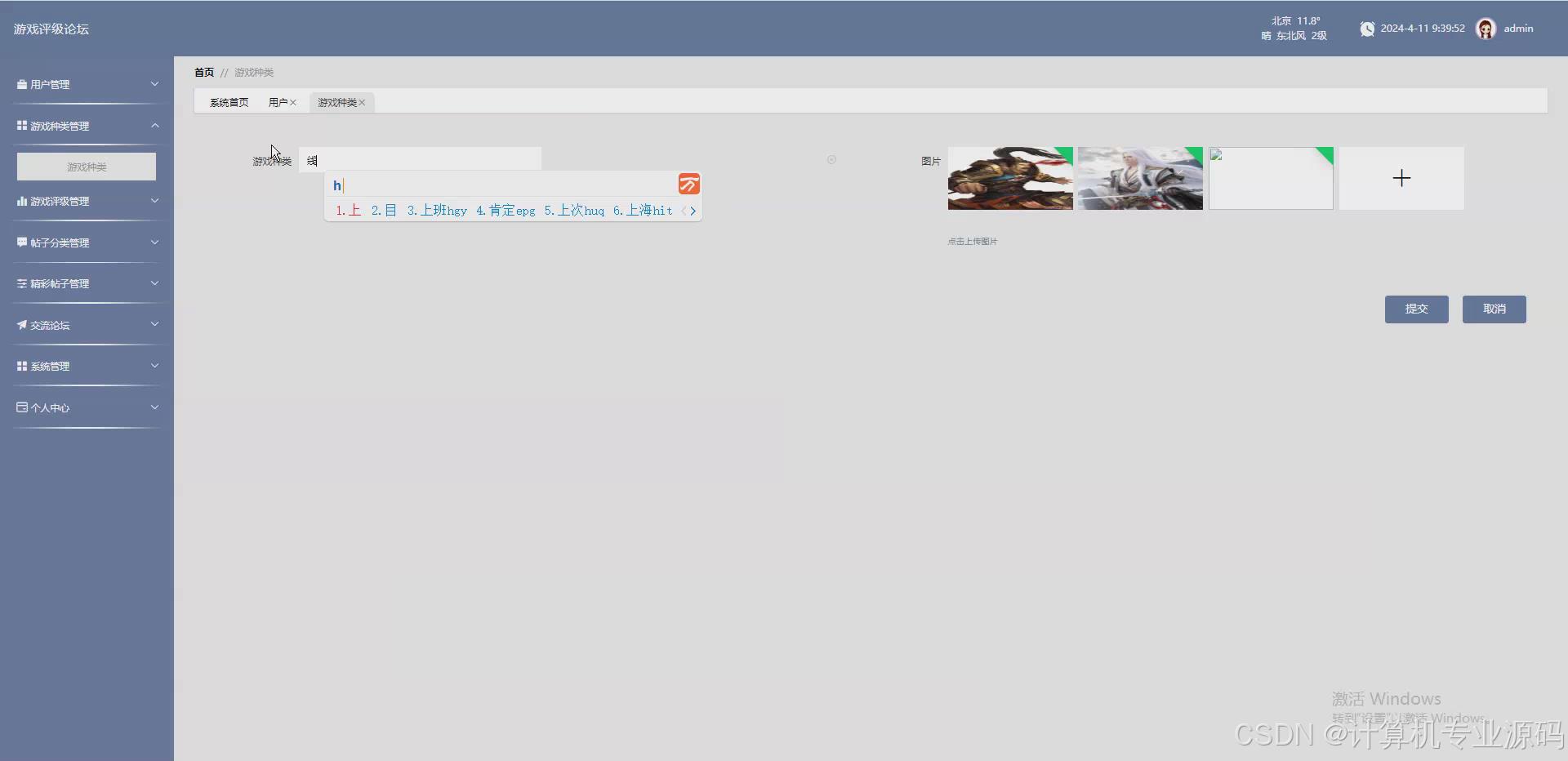This screenshot has height=761, width=1568.
Task: Click the admin username label
Action: (1518, 29)
